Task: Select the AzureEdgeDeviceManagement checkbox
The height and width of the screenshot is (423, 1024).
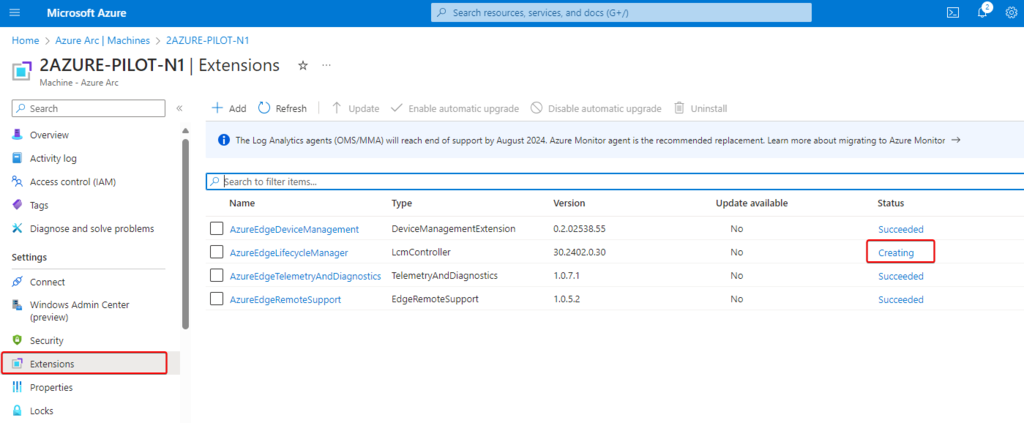Action: (217, 229)
